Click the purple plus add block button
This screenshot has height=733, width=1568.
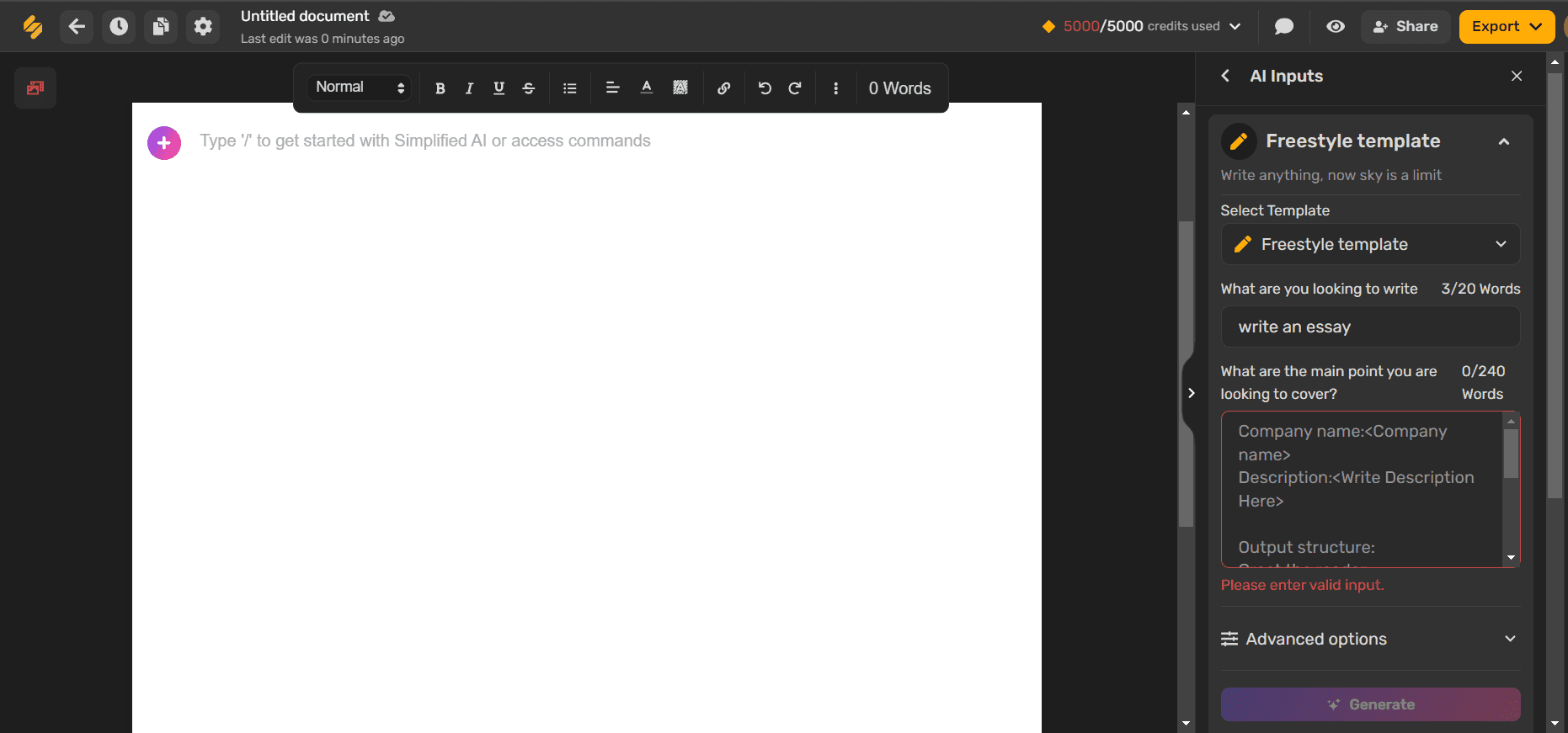click(x=164, y=143)
